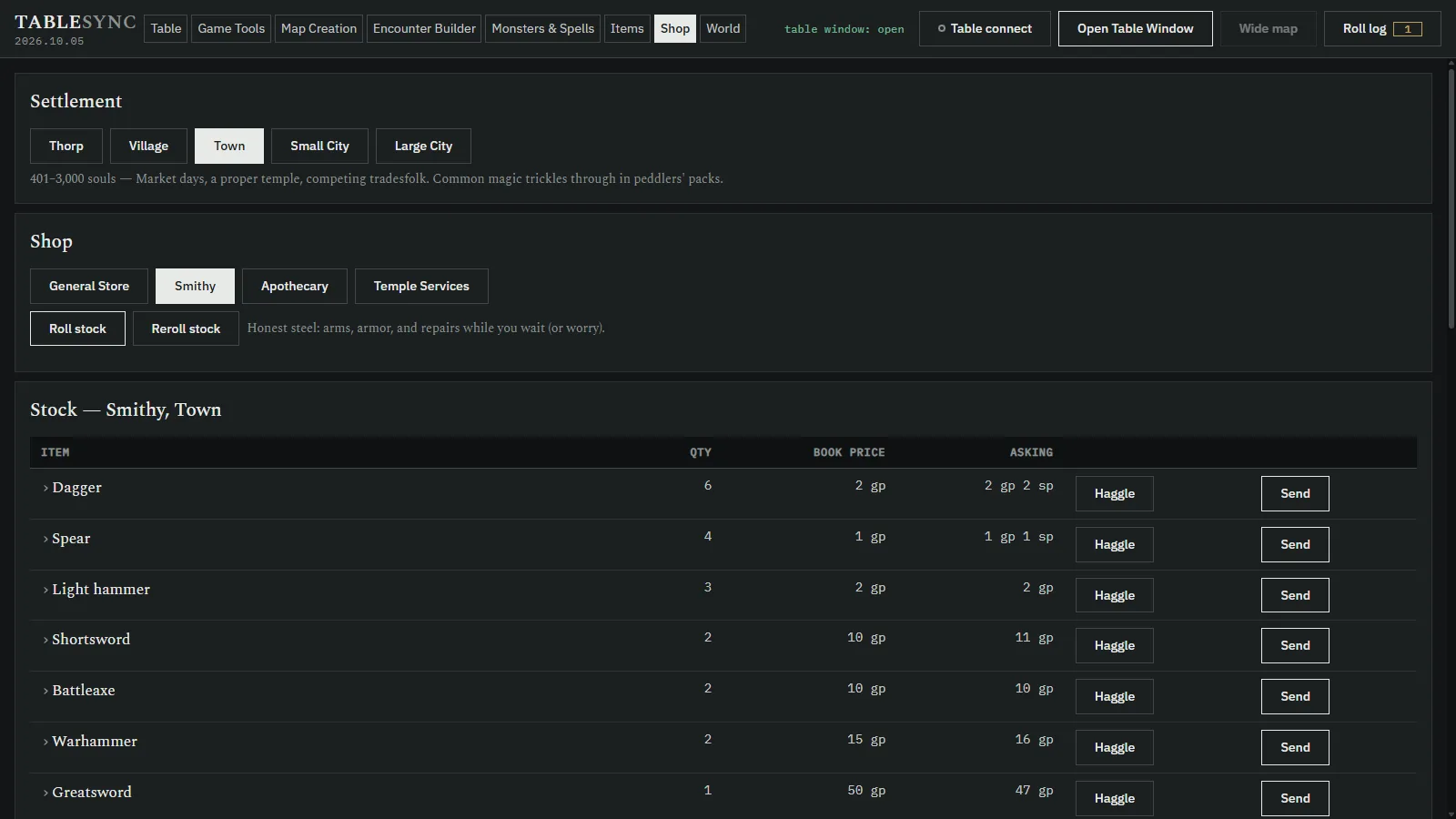Switch to Monsters & Spells tab
This screenshot has width=1456, height=819.
pyautogui.click(x=543, y=28)
